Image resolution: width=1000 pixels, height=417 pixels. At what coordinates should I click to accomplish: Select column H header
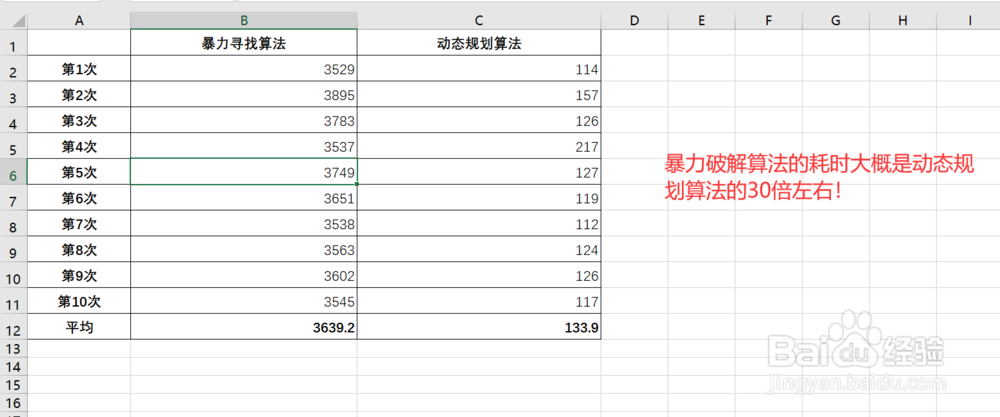902,20
